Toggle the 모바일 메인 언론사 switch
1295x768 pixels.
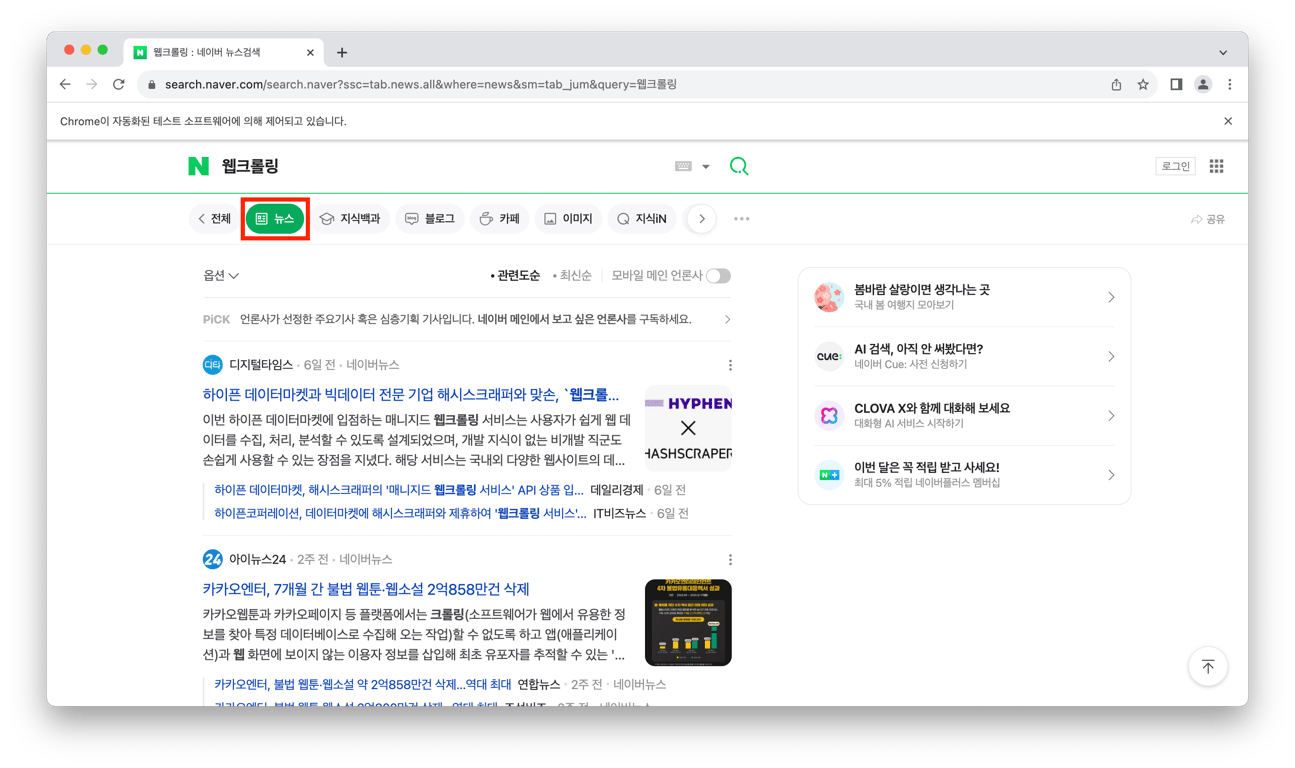click(x=718, y=276)
